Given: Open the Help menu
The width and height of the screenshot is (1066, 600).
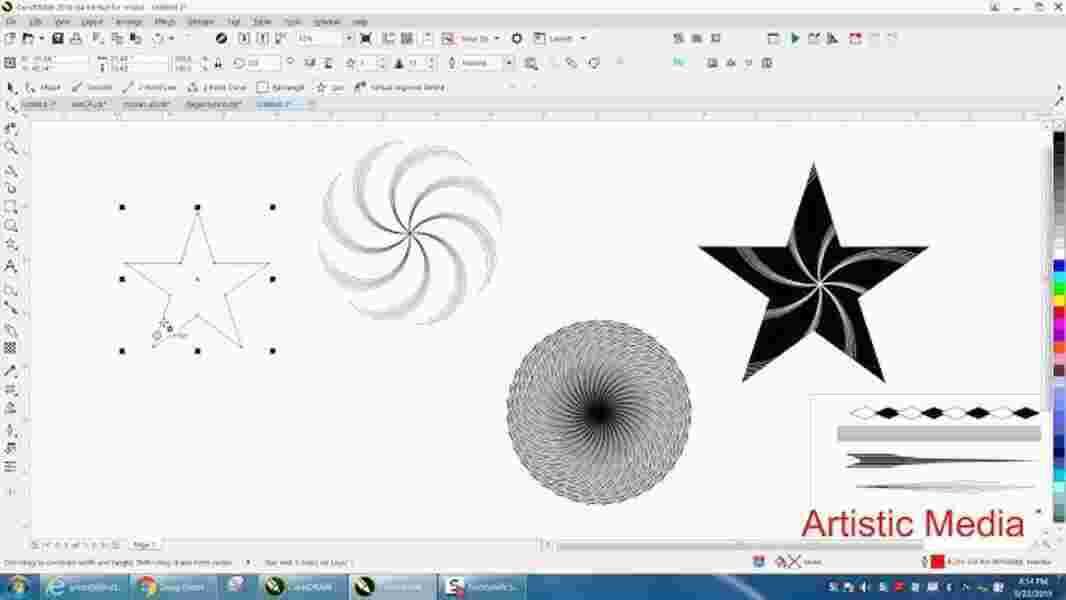Looking at the screenshot, I should 360,22.
